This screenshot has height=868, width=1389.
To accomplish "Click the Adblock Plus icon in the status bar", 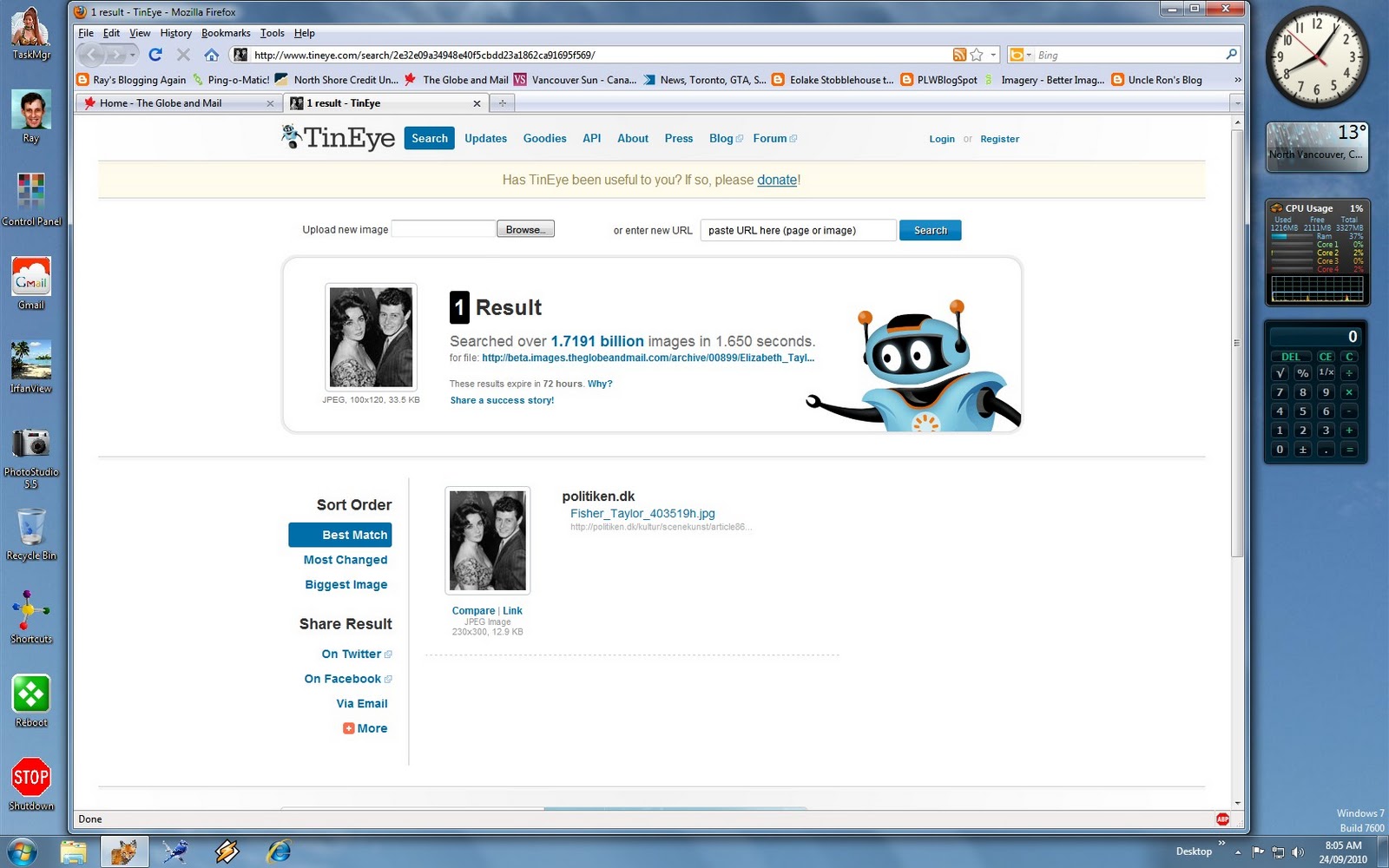I will click(1222, 819).
